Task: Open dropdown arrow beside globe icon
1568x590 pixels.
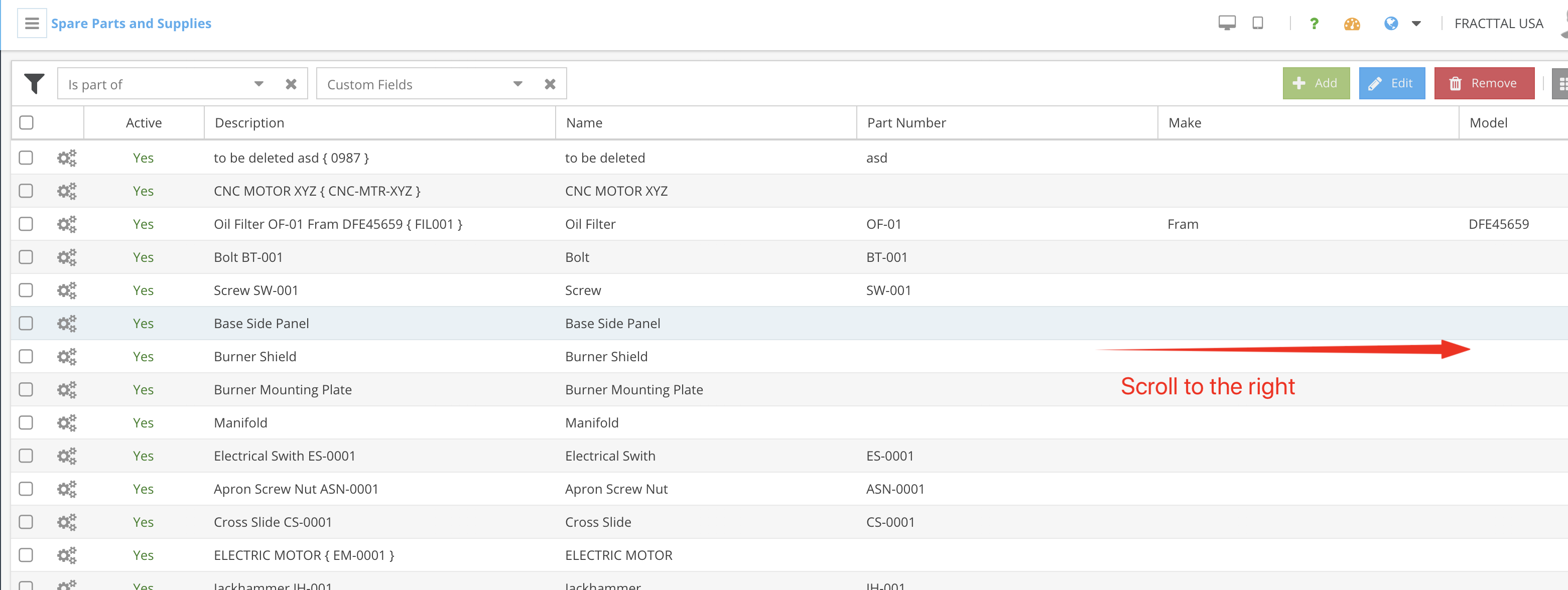Action: click(1416, 24)
